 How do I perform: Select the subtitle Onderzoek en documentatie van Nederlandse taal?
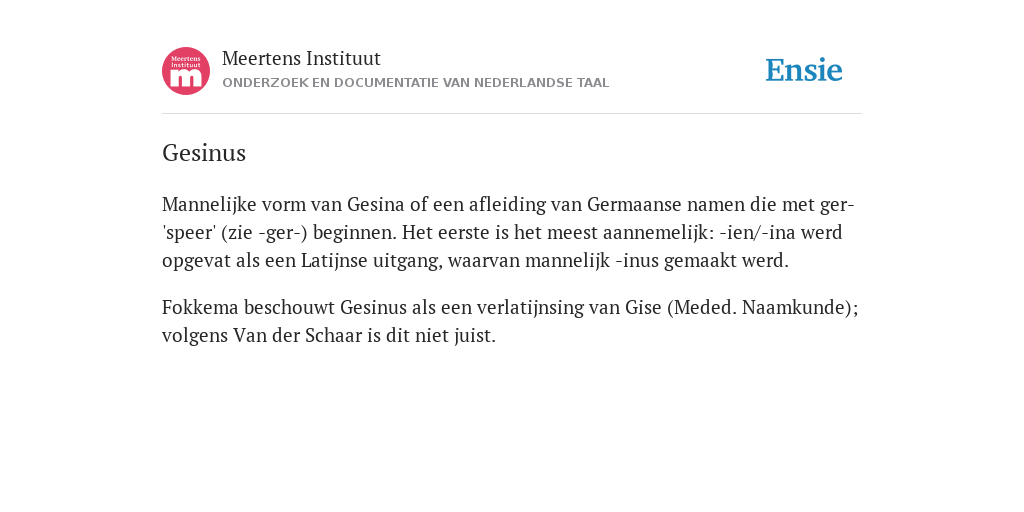point(415,83)
